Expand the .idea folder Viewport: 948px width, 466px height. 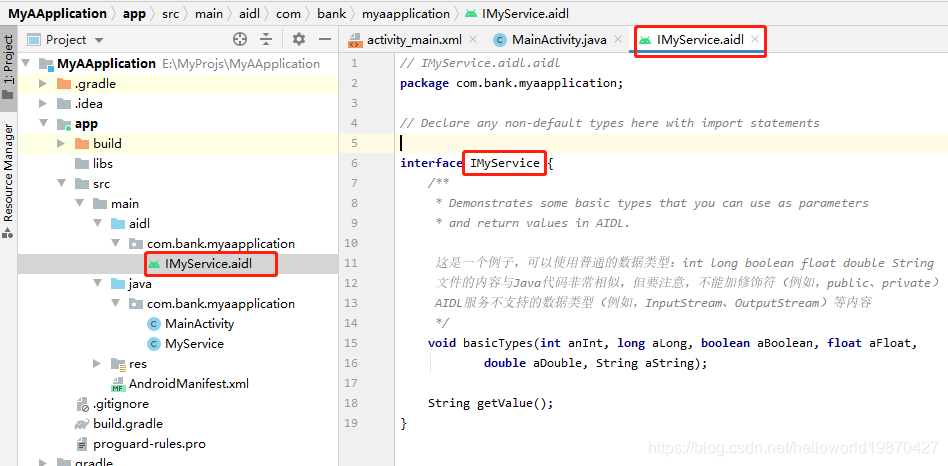click(43, 103)
